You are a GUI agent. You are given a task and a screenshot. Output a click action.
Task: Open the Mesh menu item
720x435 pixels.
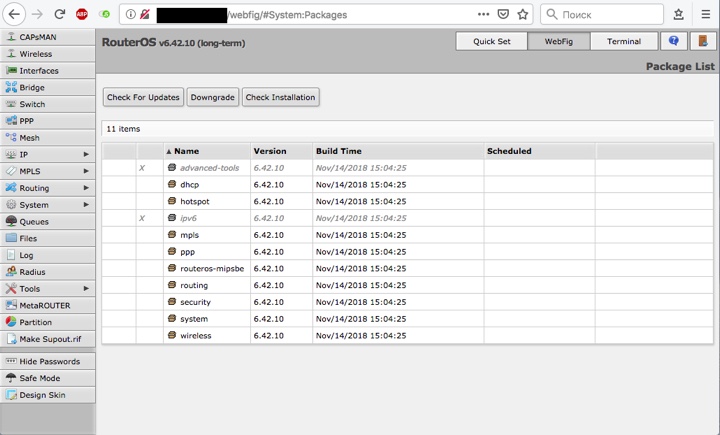click(48, 138)
